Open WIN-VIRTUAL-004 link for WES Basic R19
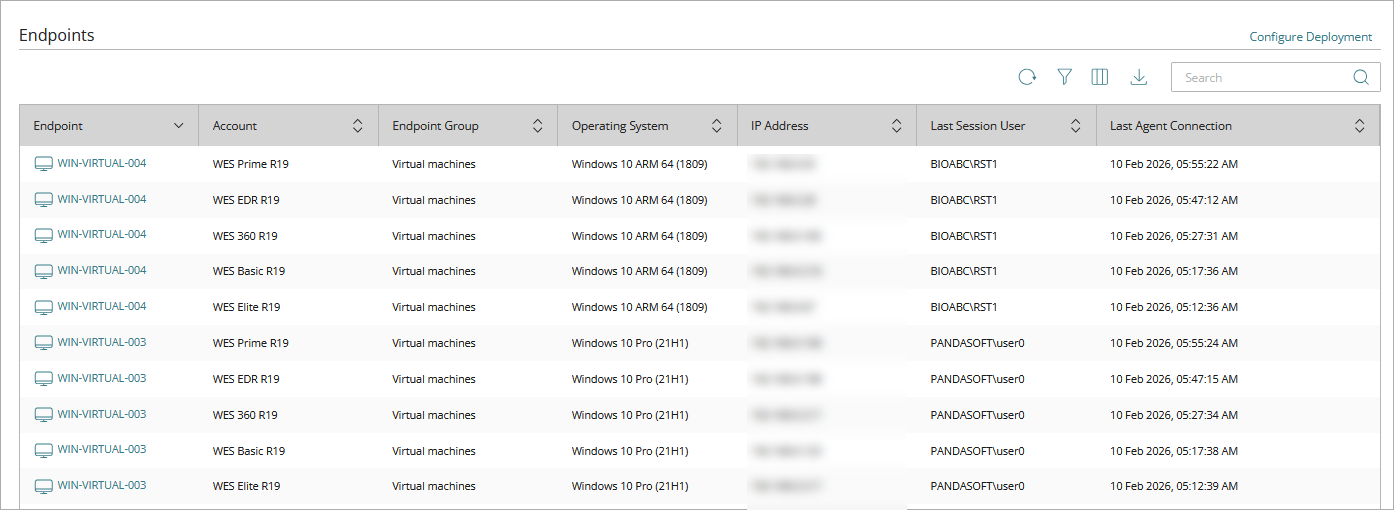 click(x=102, y=270)
